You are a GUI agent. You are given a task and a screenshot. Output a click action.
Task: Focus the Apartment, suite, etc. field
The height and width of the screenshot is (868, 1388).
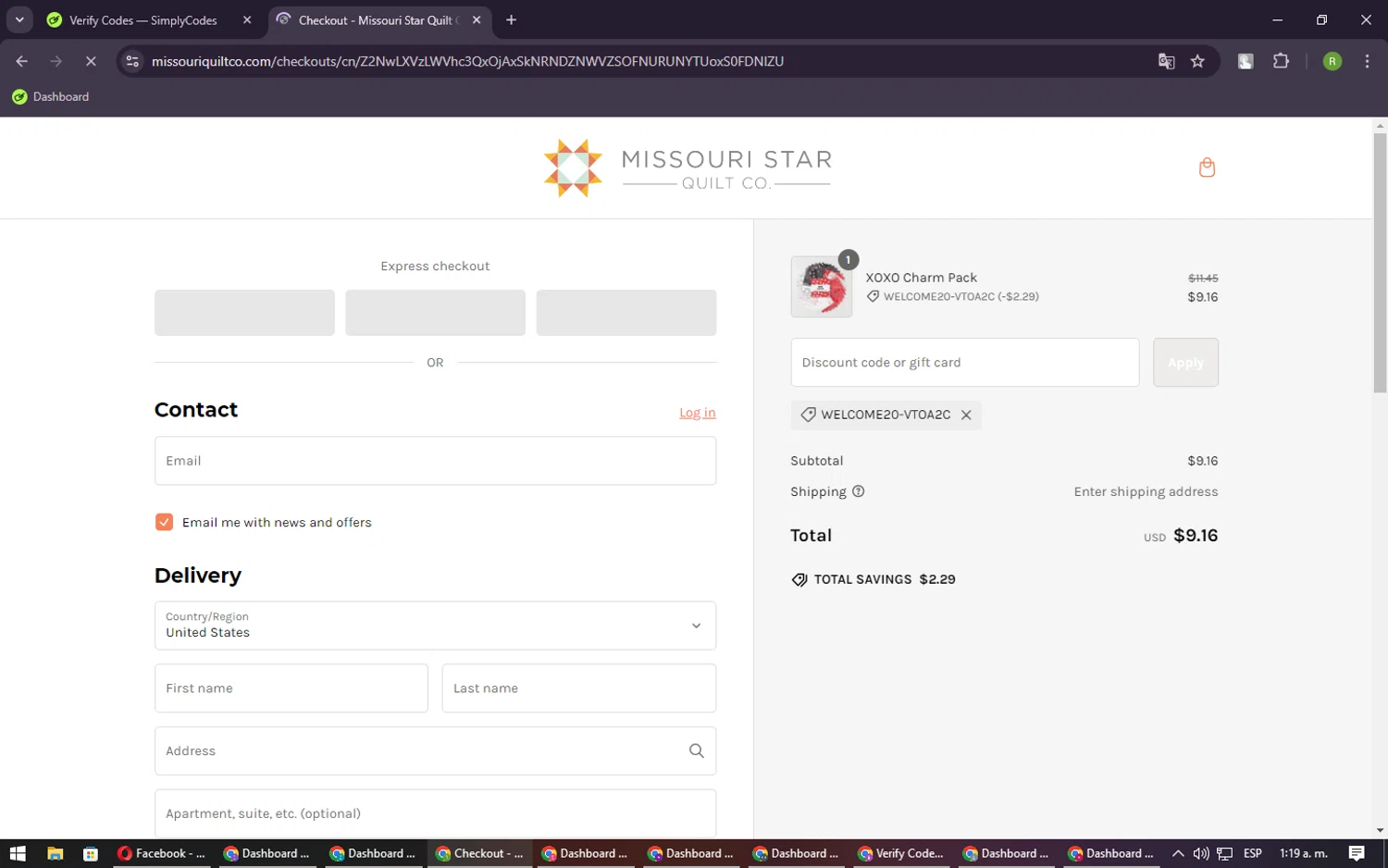(x=435, y=813)
